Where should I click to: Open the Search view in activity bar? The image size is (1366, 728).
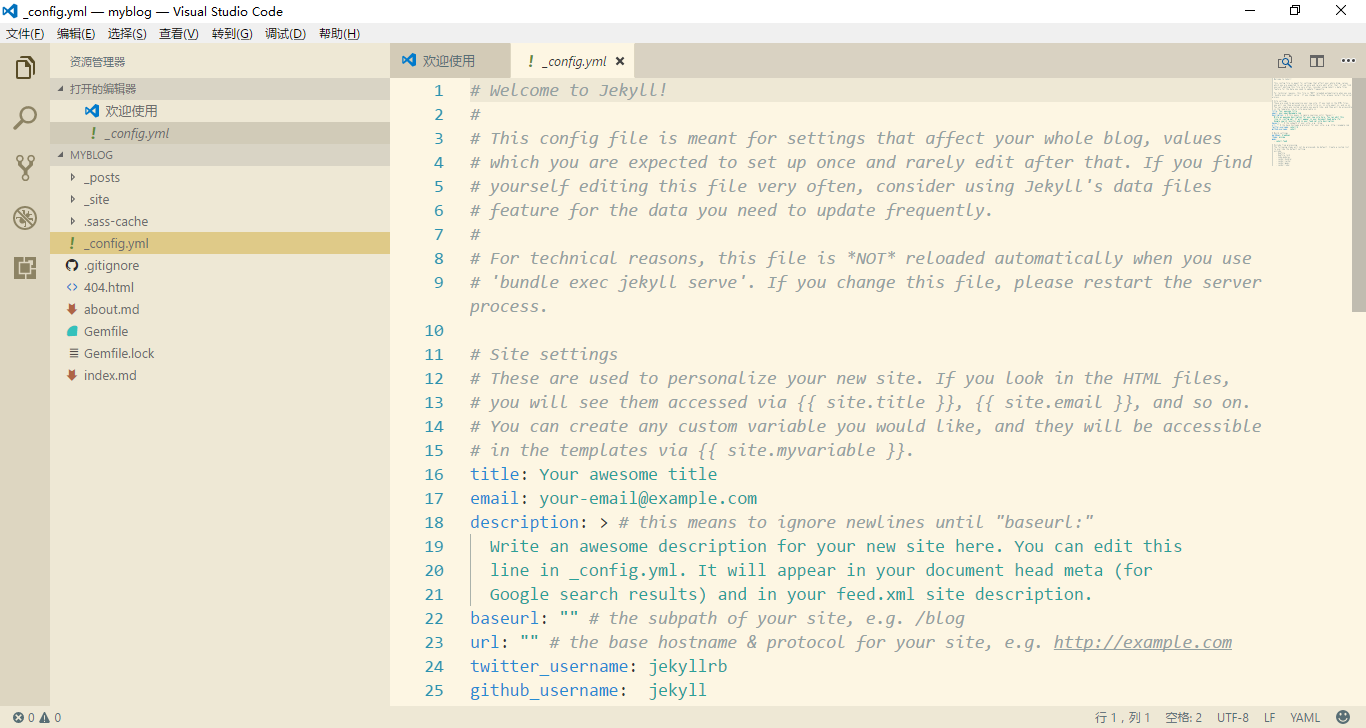pos(25,118)
